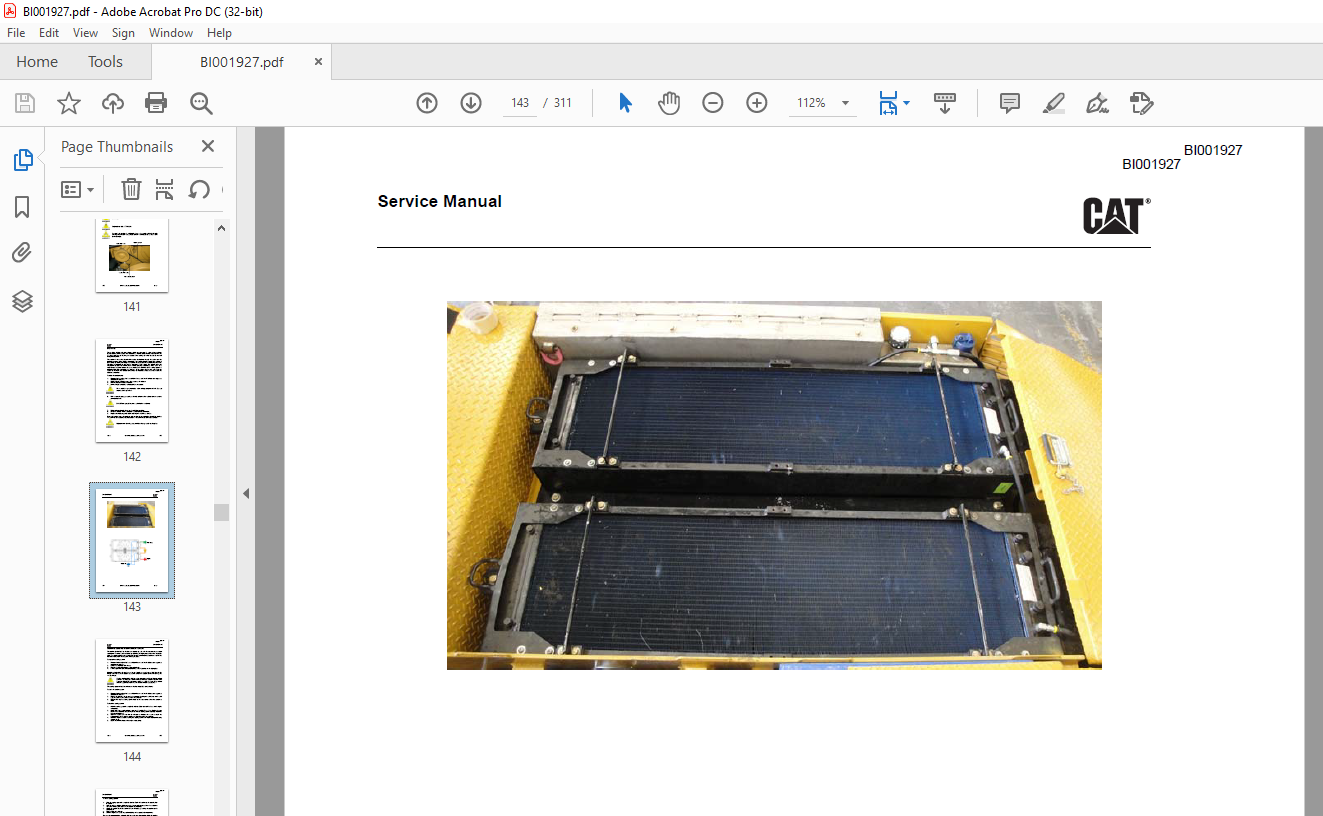Image resolution: width=1323 pixels, height=816 pixels.
Task: Activate the Hand pan tool
Action: point(669,103)
